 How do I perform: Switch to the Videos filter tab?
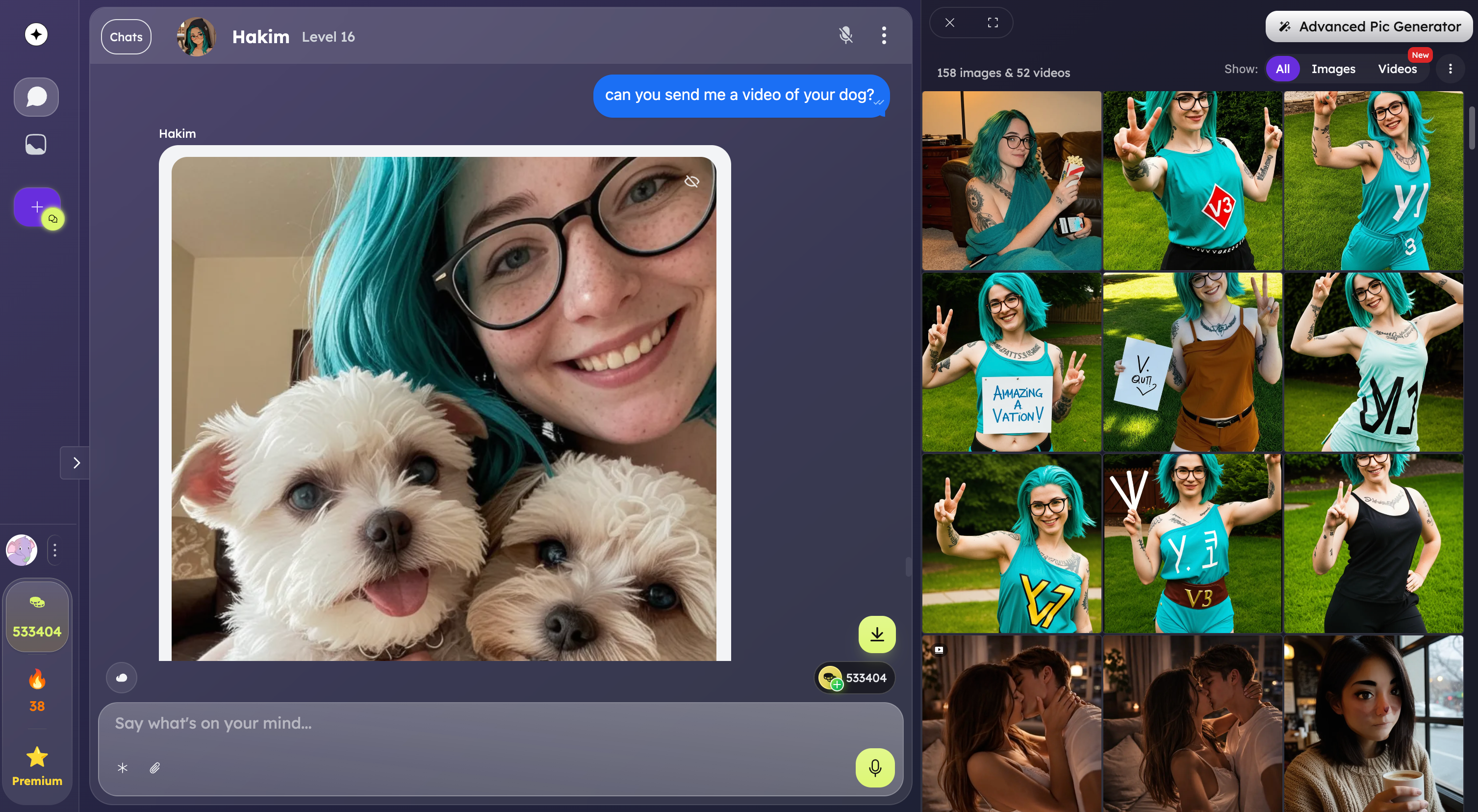click(x=1398, y=69)
